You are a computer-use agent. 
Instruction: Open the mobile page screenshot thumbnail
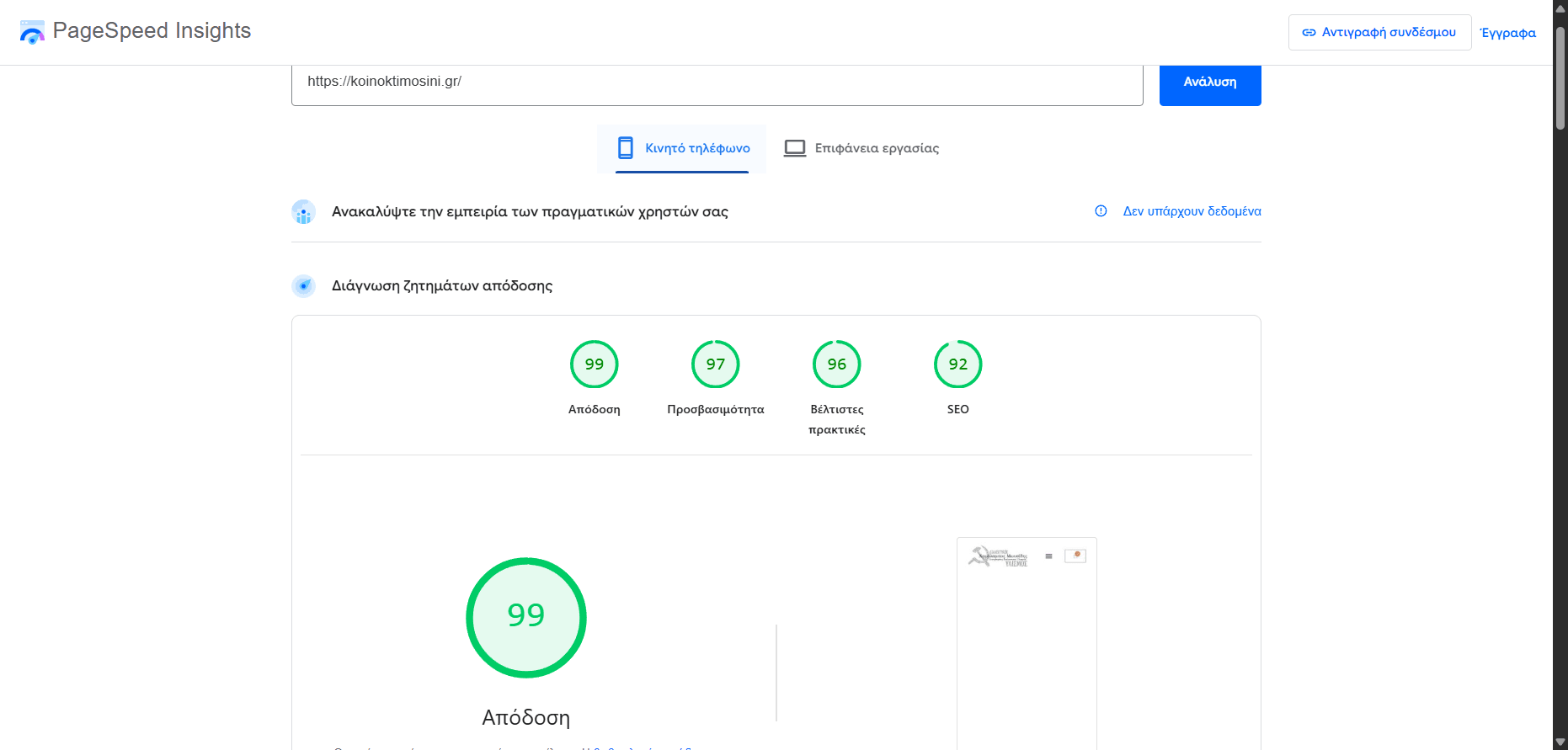point(1027,641)
